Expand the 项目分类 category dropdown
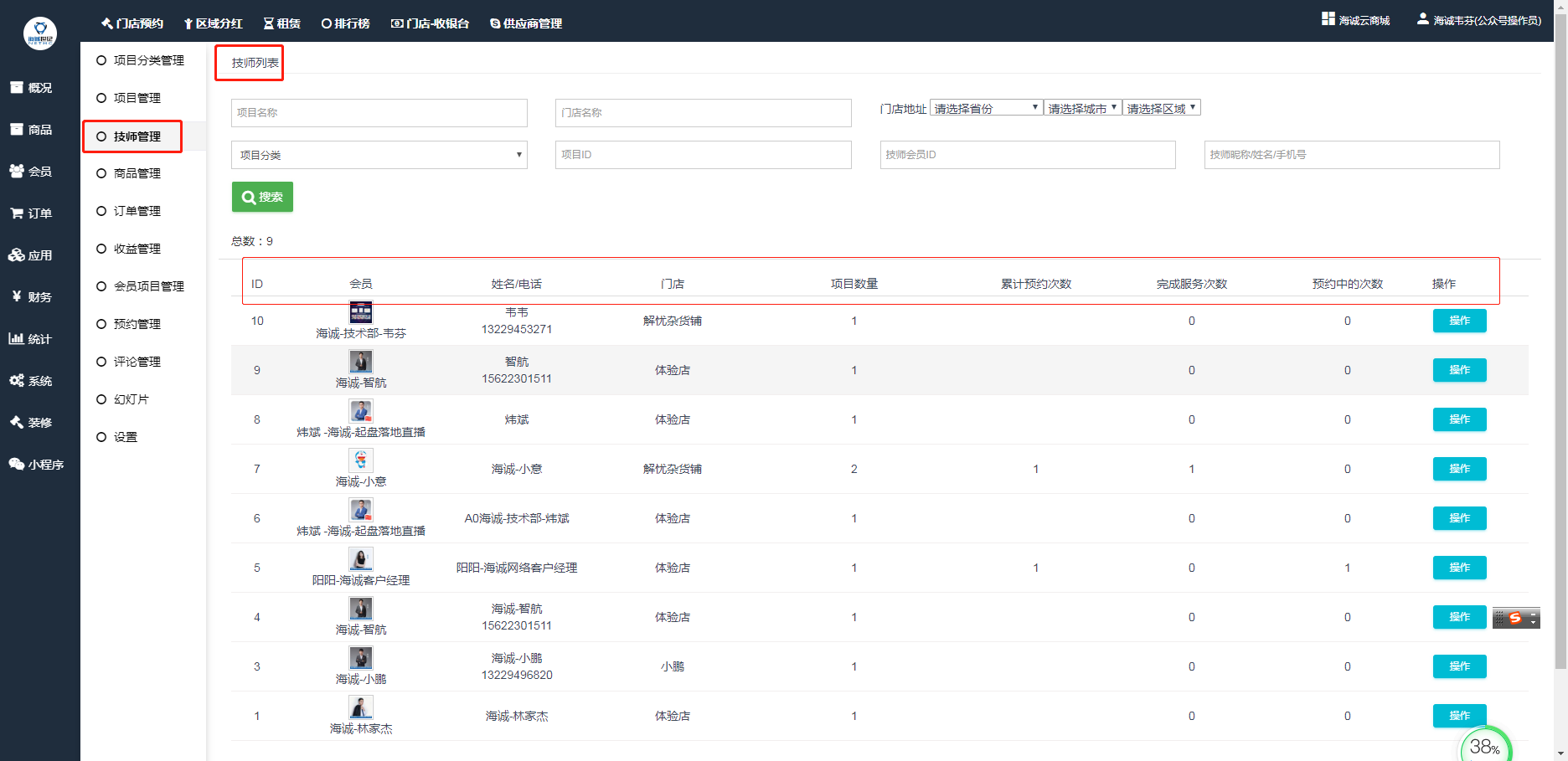 pyautogui.click(x=379, y=155)
